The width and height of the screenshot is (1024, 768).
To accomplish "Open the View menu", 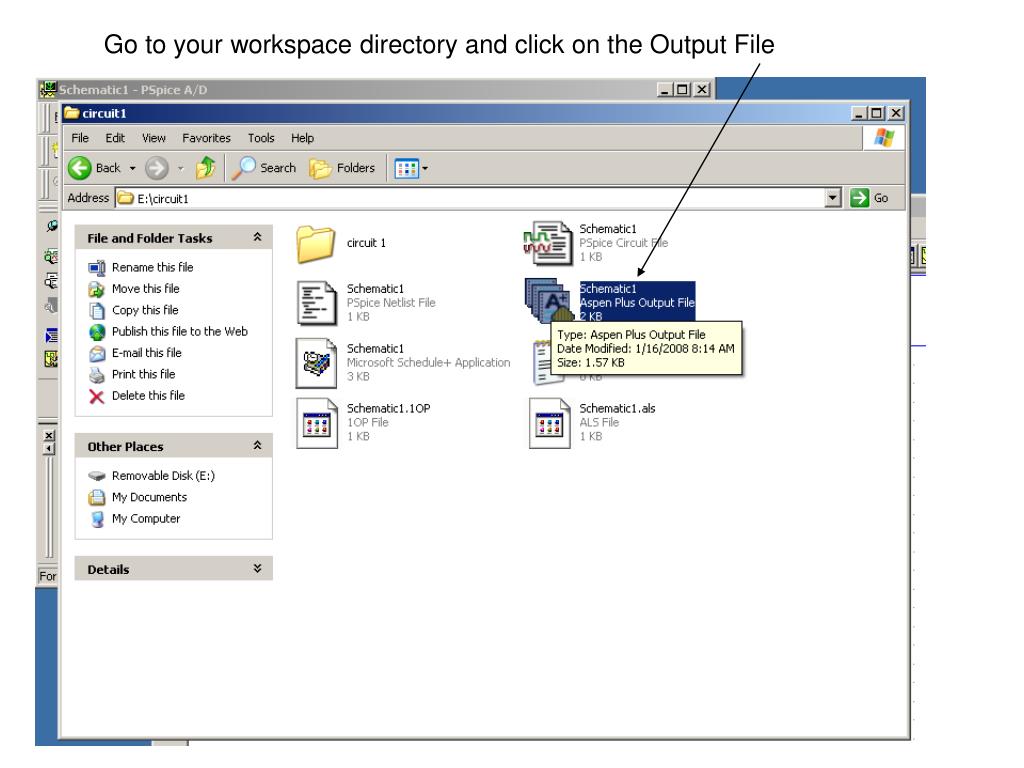I will pos(153,138).
